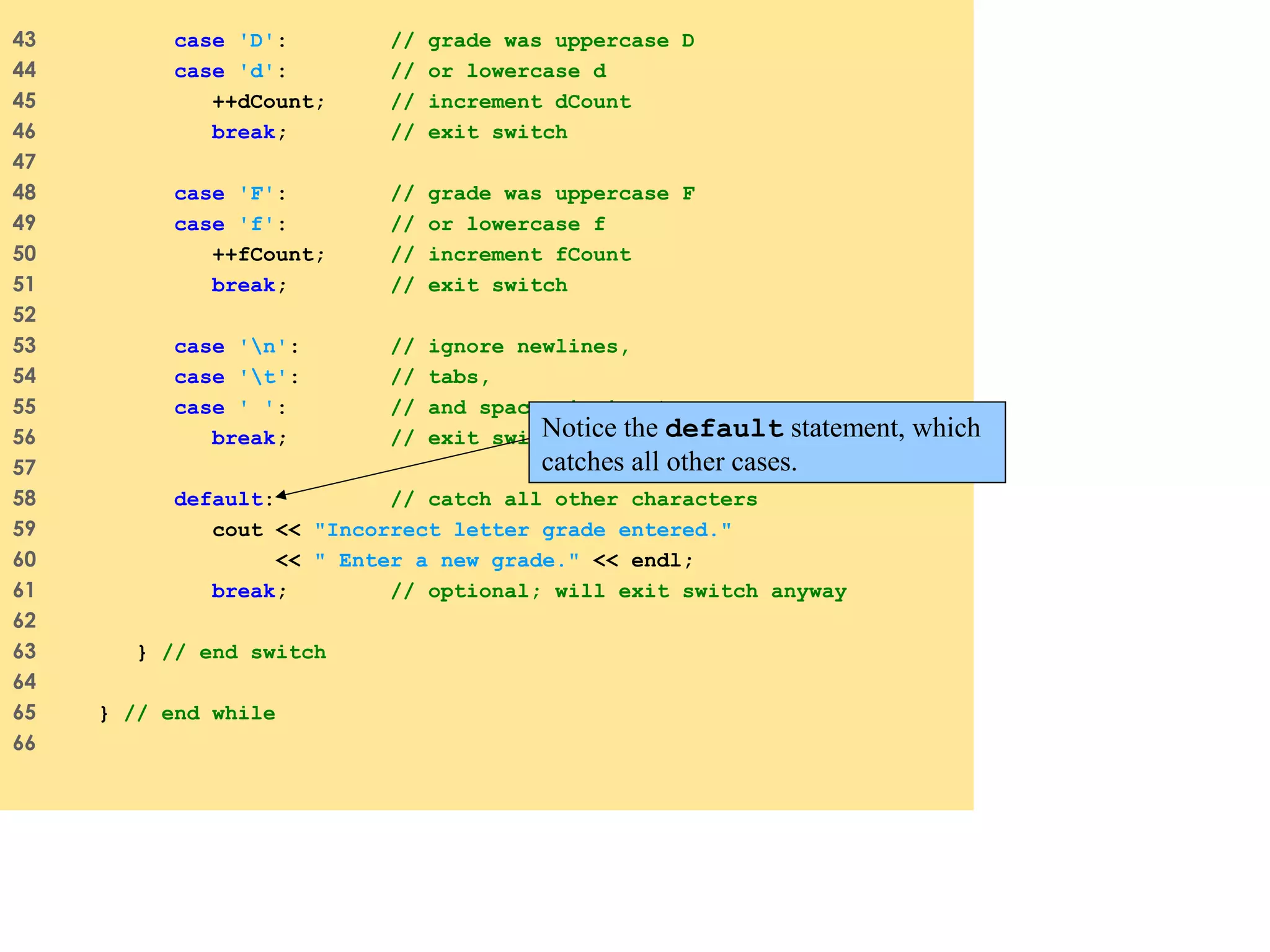Click the statement ++dCount;
The height and width of the screenshot is (952, 1270).
269,102
